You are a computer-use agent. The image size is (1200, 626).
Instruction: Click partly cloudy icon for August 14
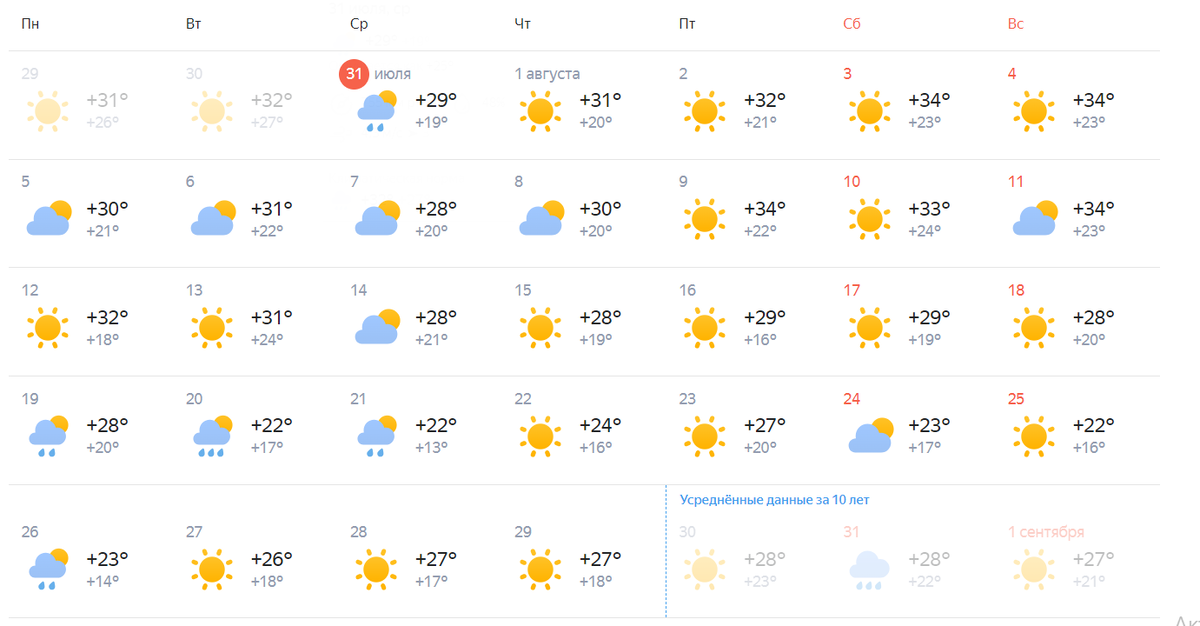tap(376, 328)
